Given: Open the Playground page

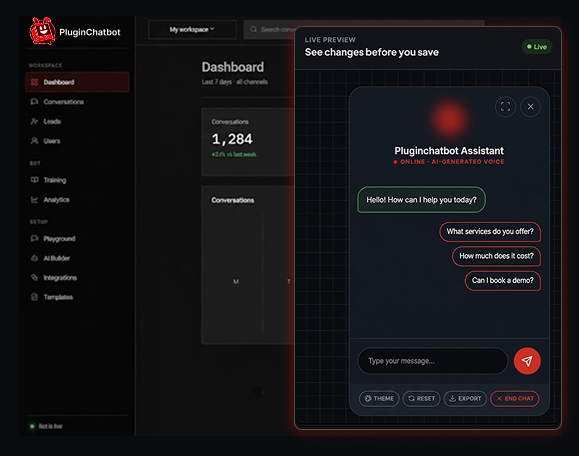Looking at the screenshot, I should tap(77, 239).
